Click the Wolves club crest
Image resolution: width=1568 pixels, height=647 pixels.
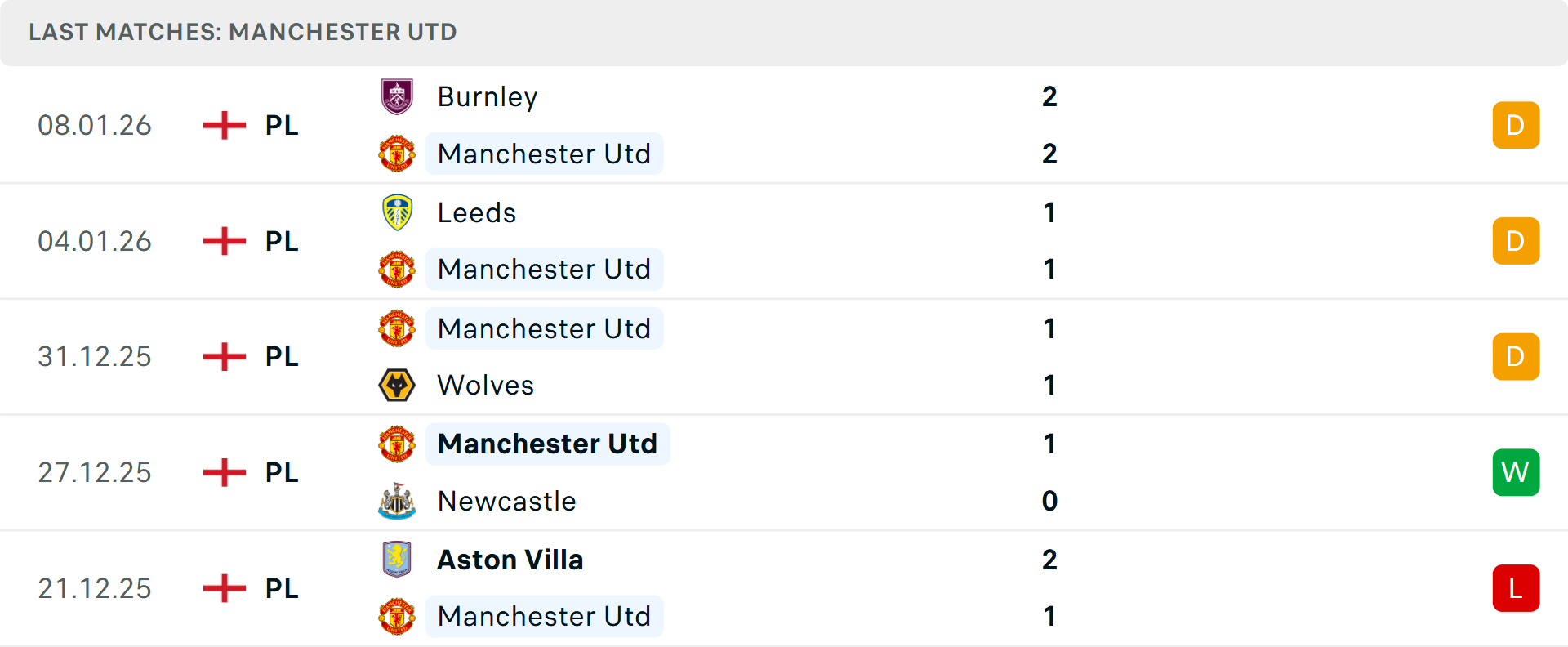coord(397,385)
